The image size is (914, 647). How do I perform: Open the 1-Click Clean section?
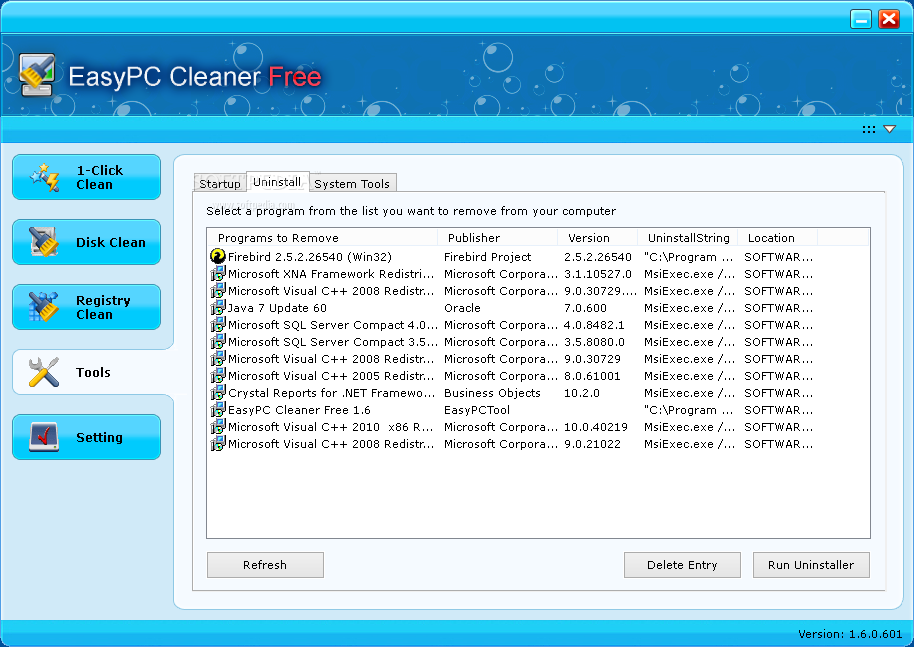tap(86, 177)
